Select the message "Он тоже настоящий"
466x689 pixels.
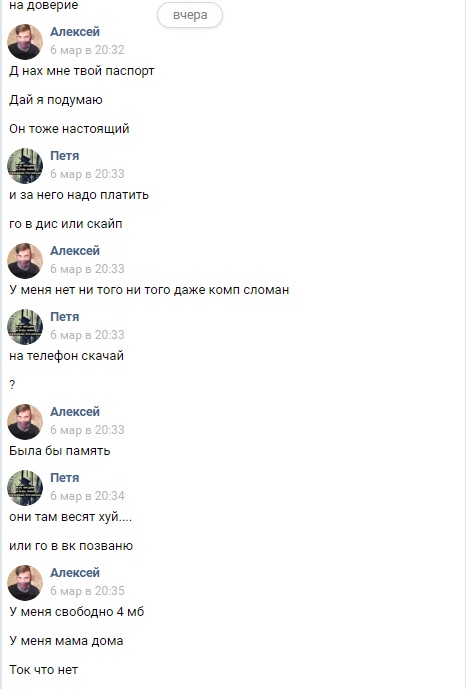point(69,129)
